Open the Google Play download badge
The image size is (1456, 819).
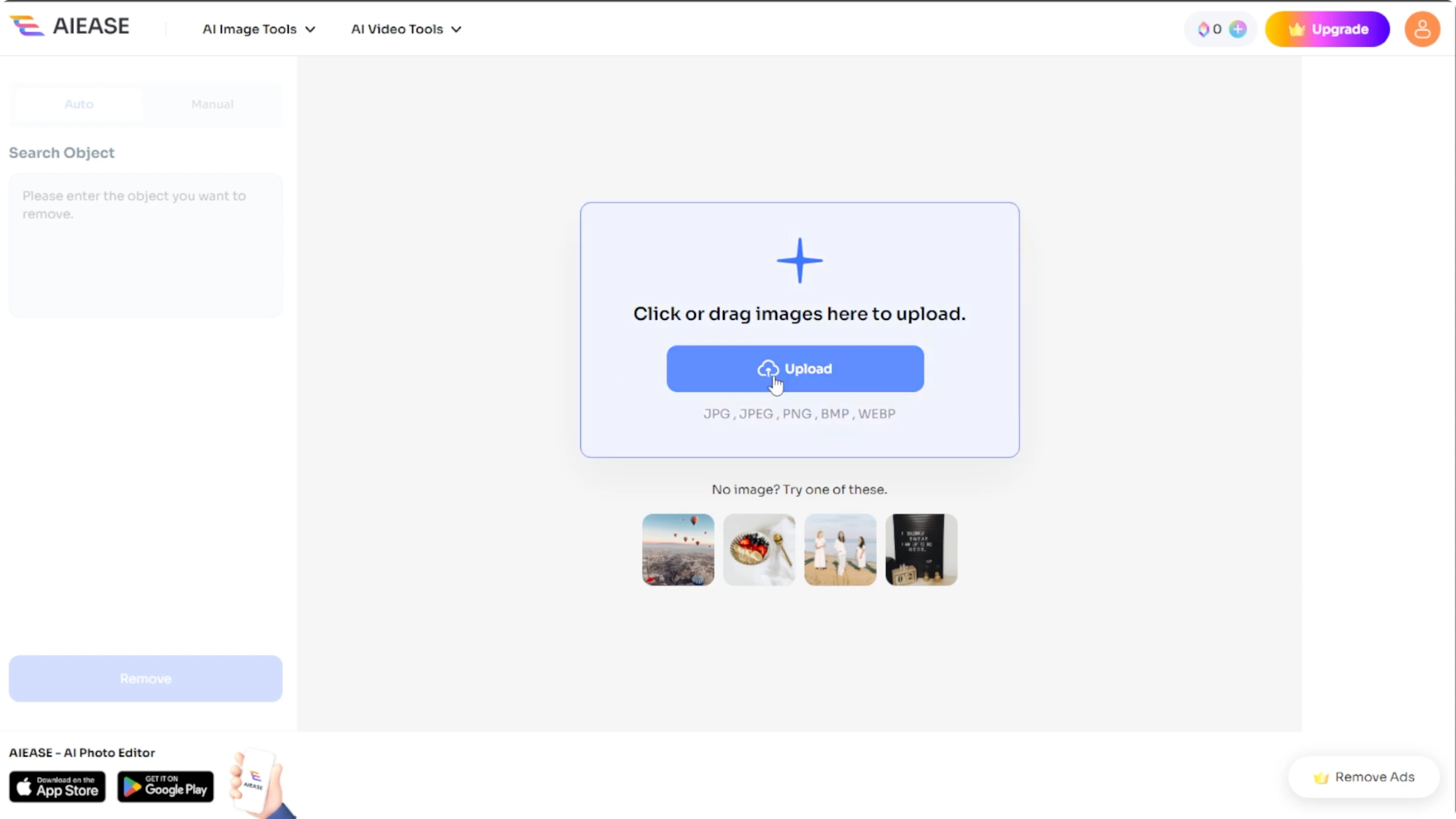click(x=165, y=786)
